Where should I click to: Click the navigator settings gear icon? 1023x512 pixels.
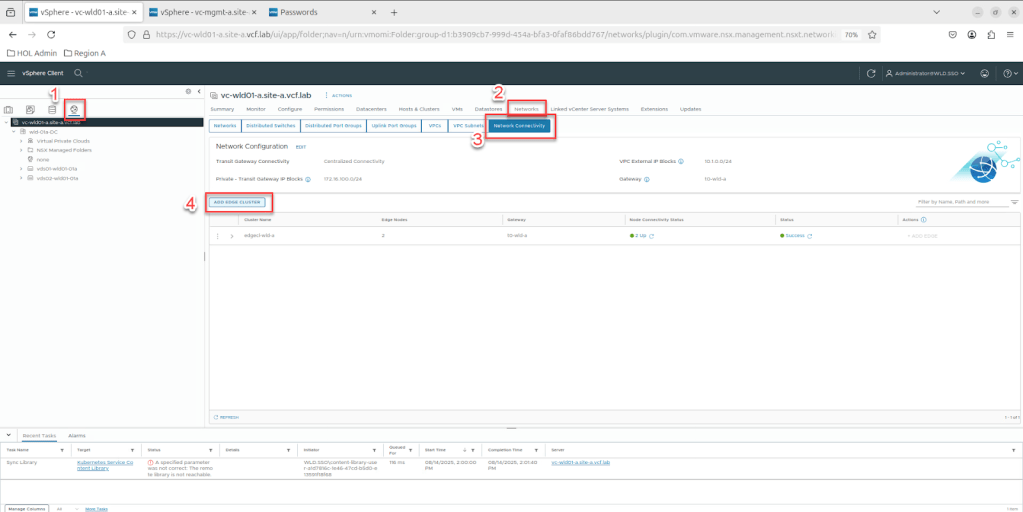[x=189, y=91]
